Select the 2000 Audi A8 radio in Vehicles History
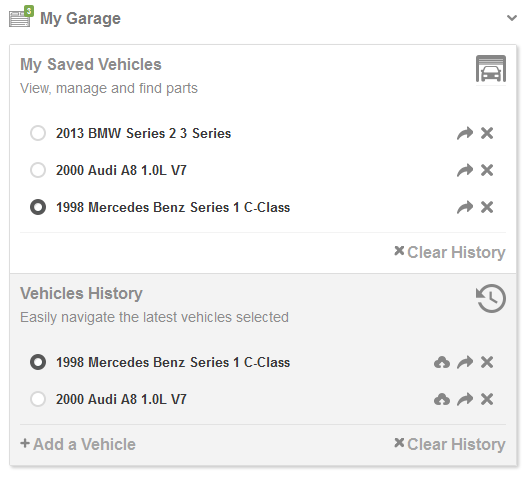This screenshot has height=478, width=528. (x=38, y=400)
